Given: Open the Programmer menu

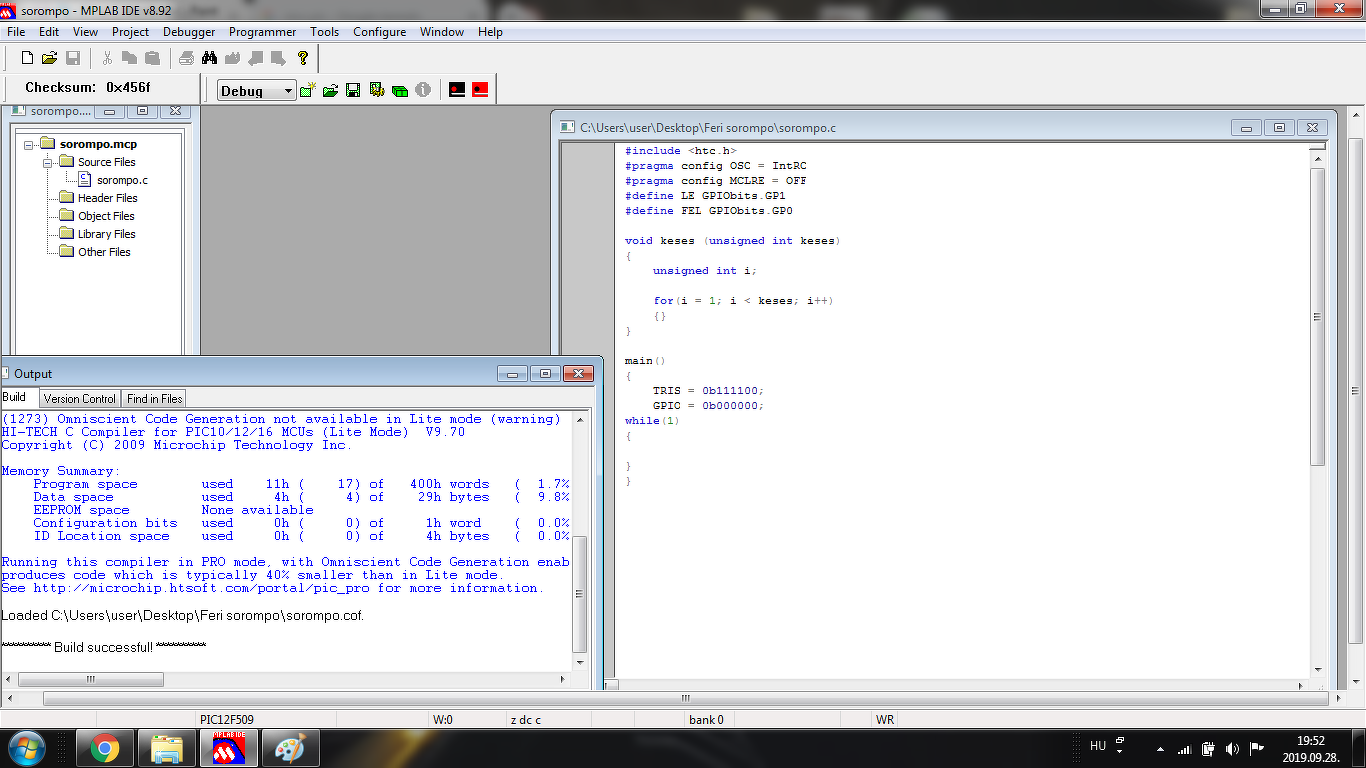Looking at the screenshot, I should (262, 32).
